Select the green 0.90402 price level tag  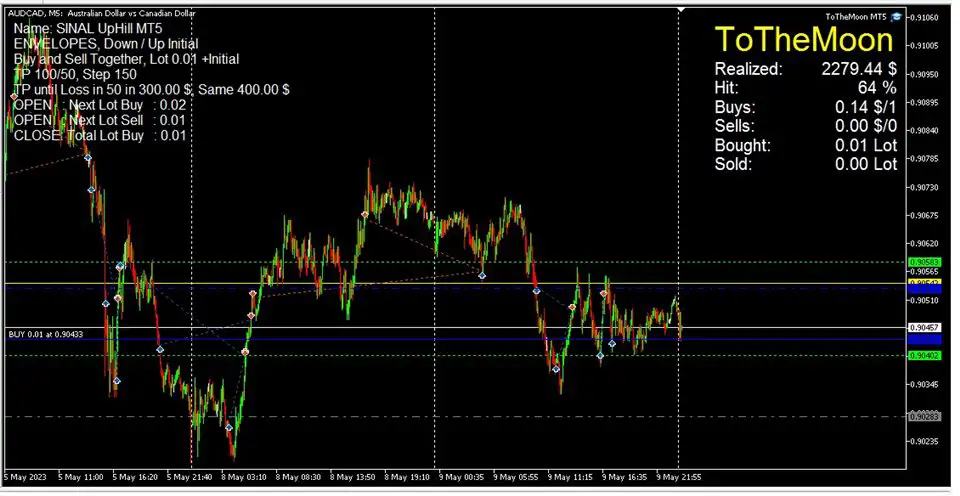point(925,355)
